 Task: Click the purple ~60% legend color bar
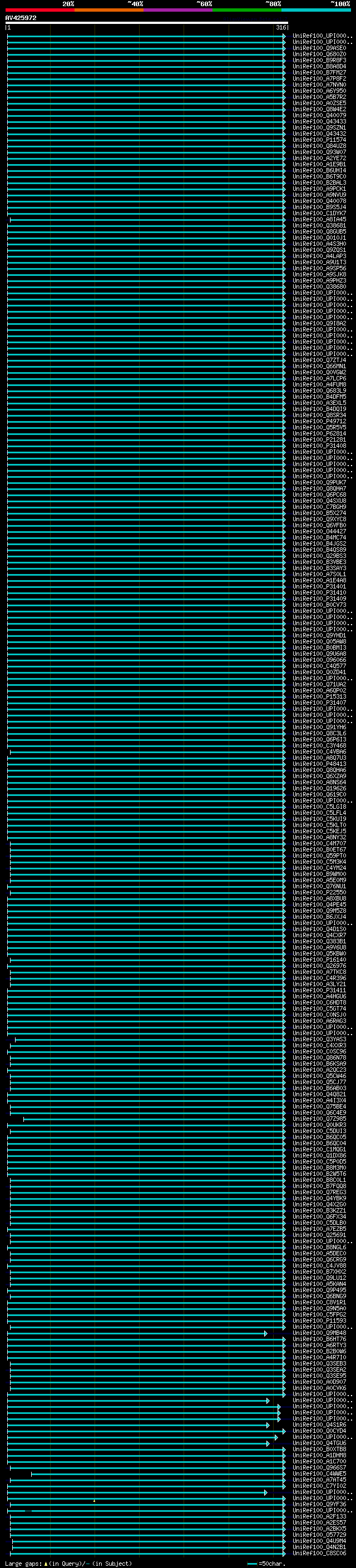click(x=177, y=11)
